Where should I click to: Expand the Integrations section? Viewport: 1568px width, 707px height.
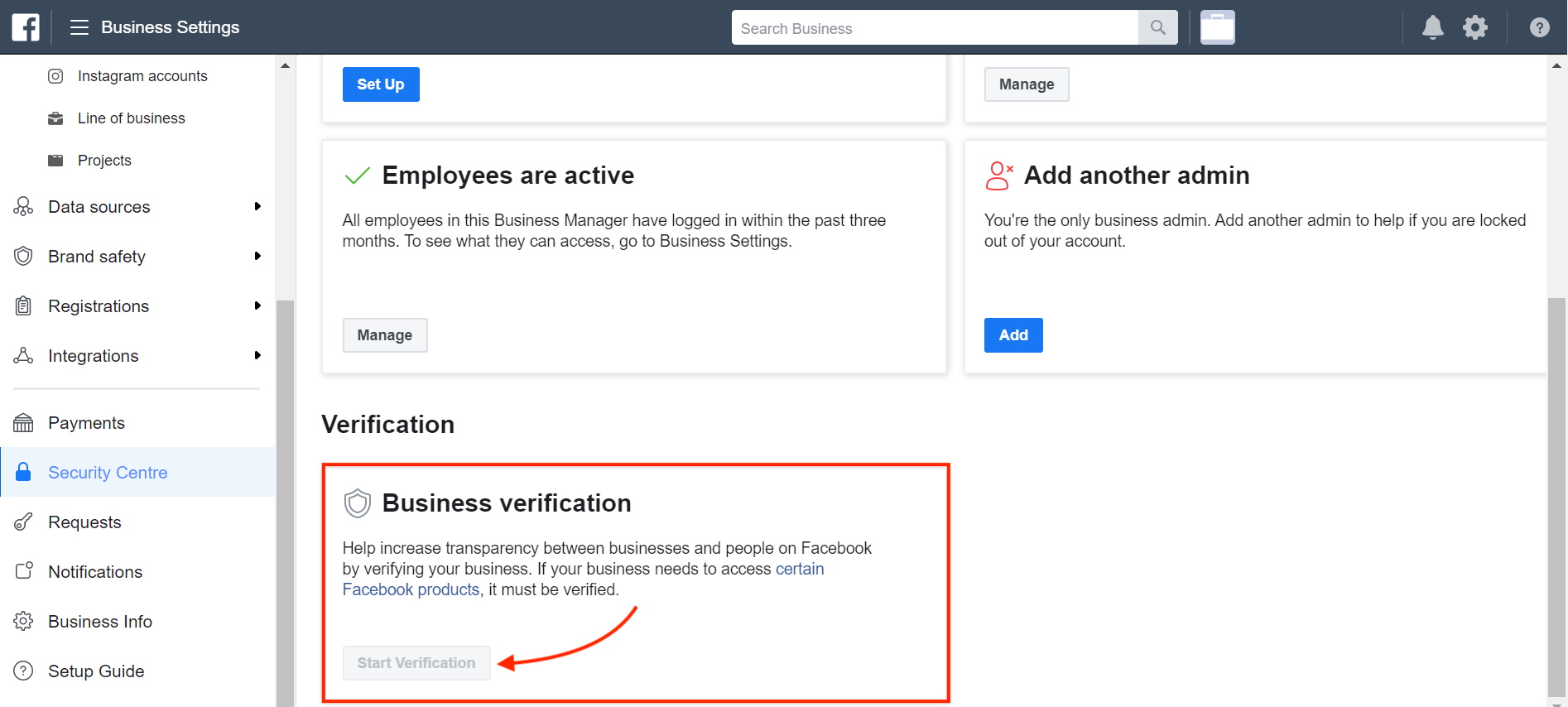137,356
